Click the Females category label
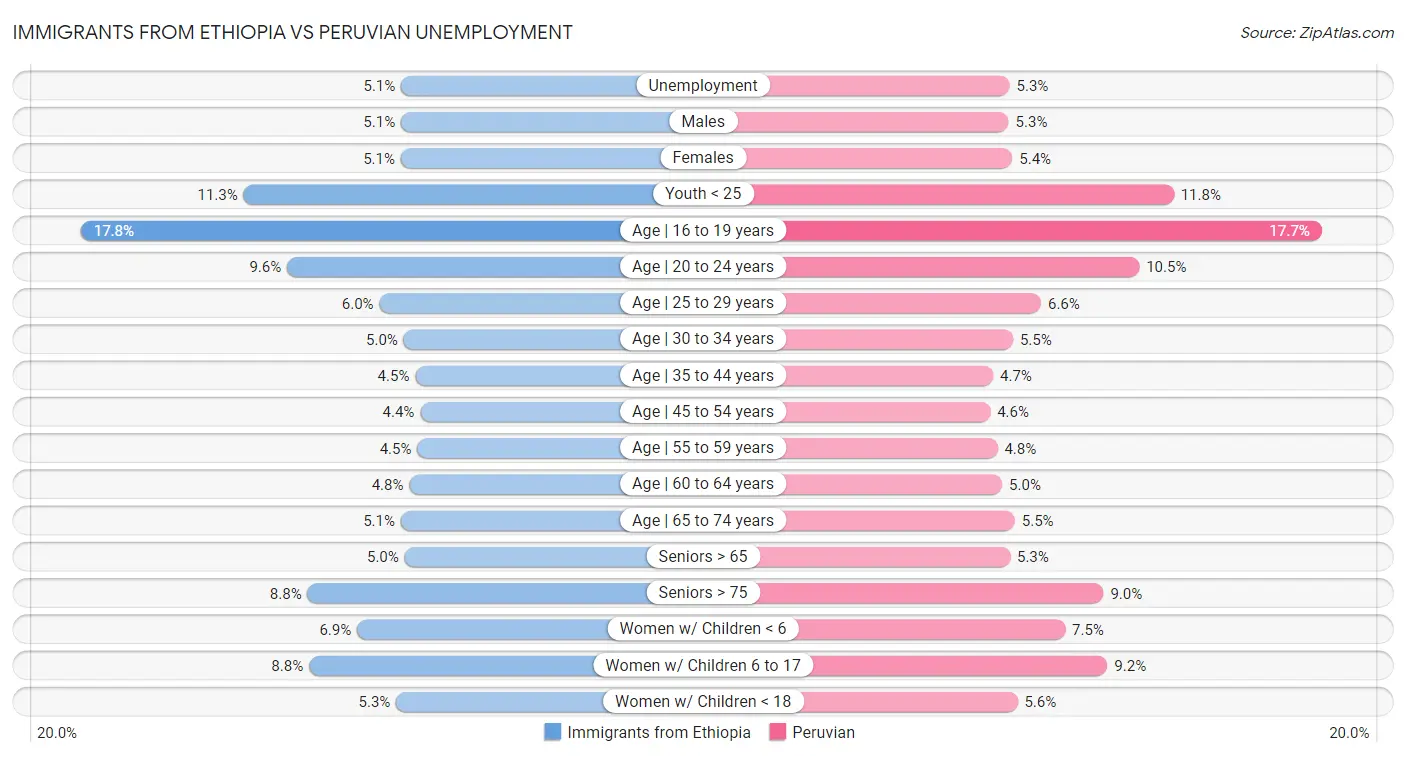This screenshot has width=1406, height=757. point(703,158)
